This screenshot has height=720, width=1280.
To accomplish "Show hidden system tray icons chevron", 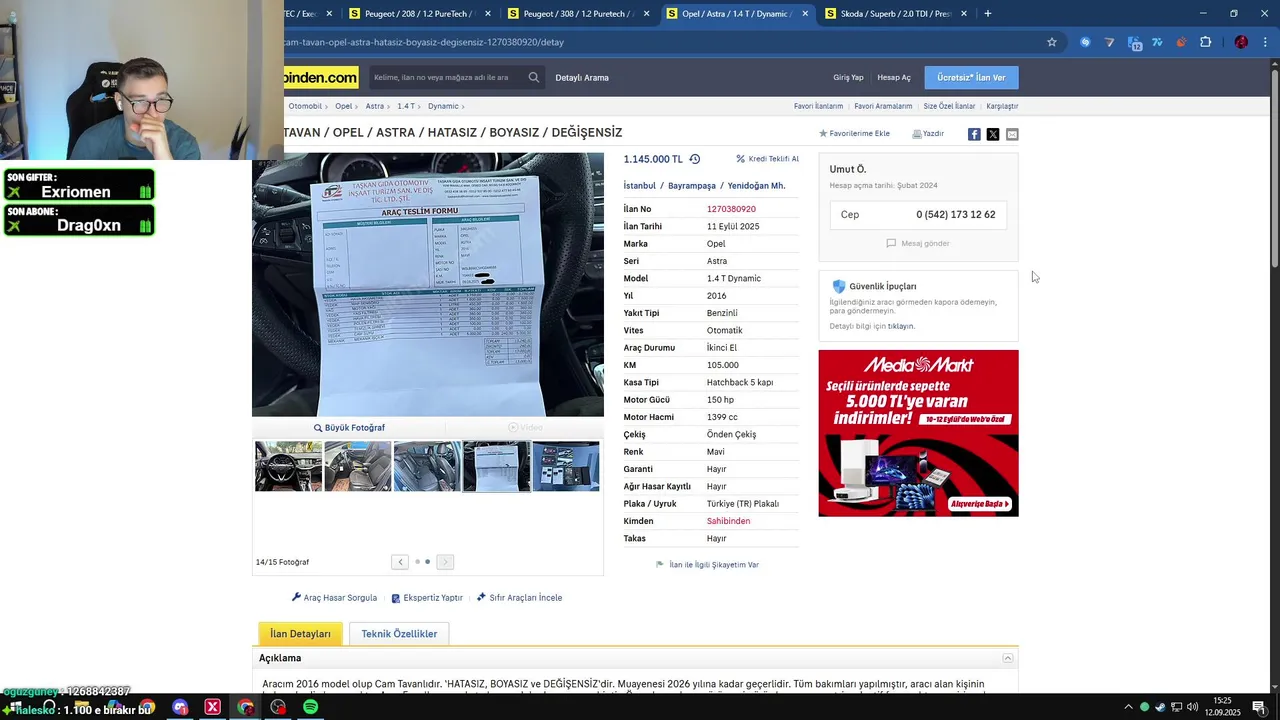I will [1129, 707].
